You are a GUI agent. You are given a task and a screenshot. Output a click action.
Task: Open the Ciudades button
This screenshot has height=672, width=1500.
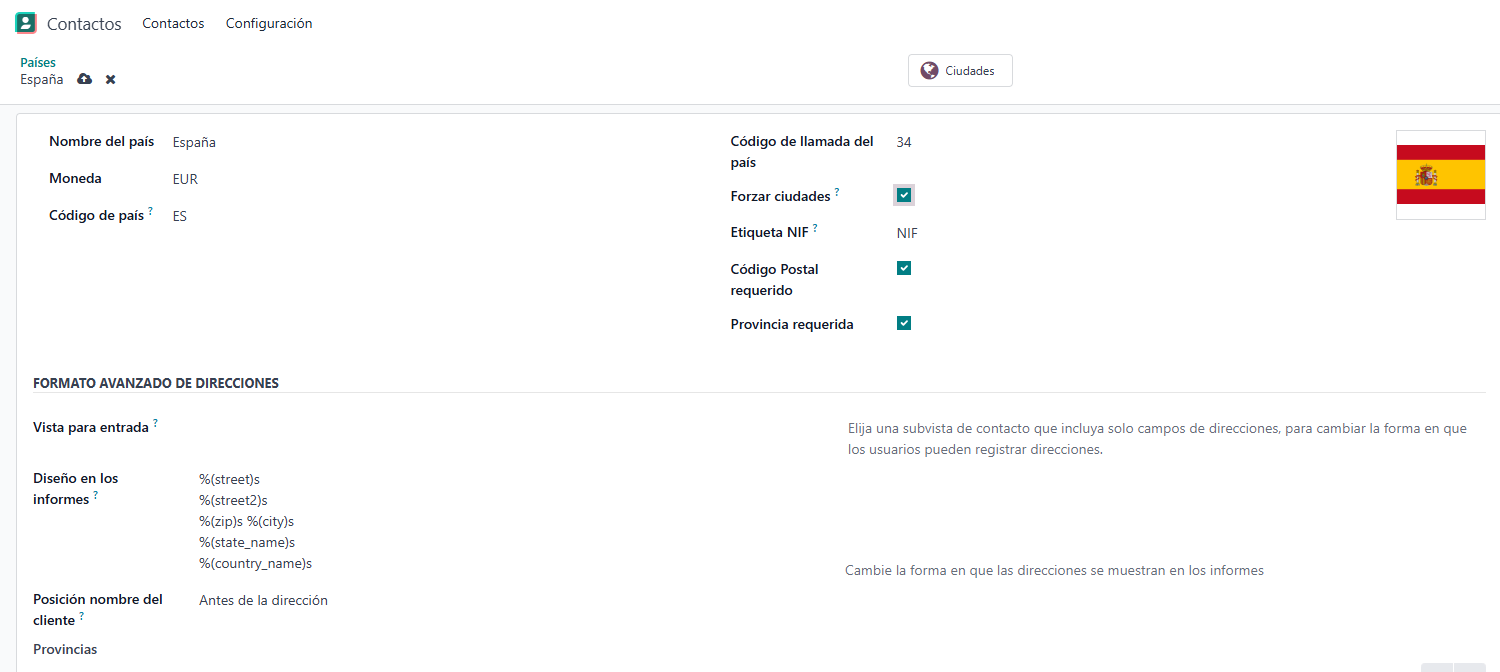960,71
